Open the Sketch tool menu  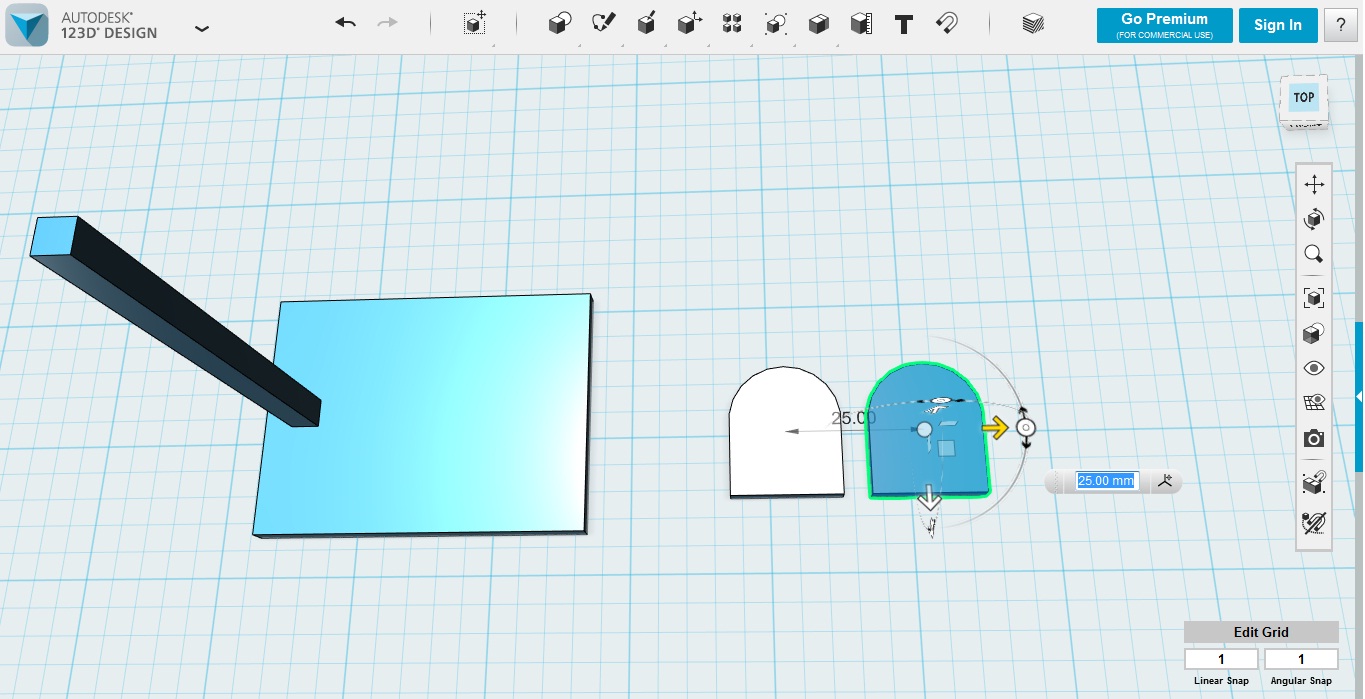pyautogui.click(x=603, y=24)
